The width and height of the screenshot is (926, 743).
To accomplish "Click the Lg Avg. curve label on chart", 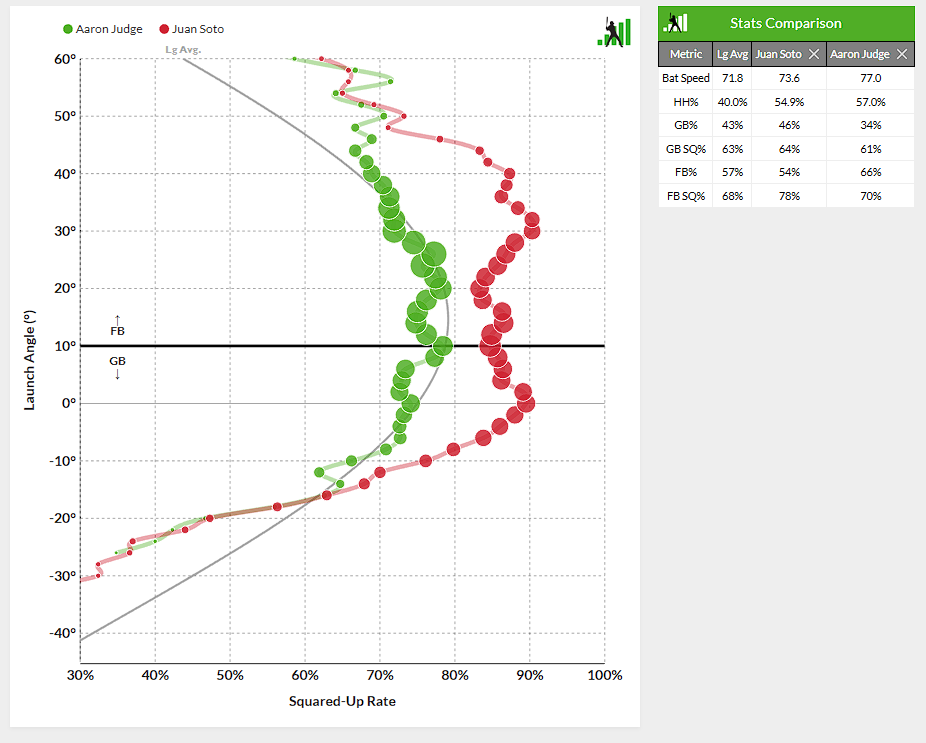I will pos(183,49).
